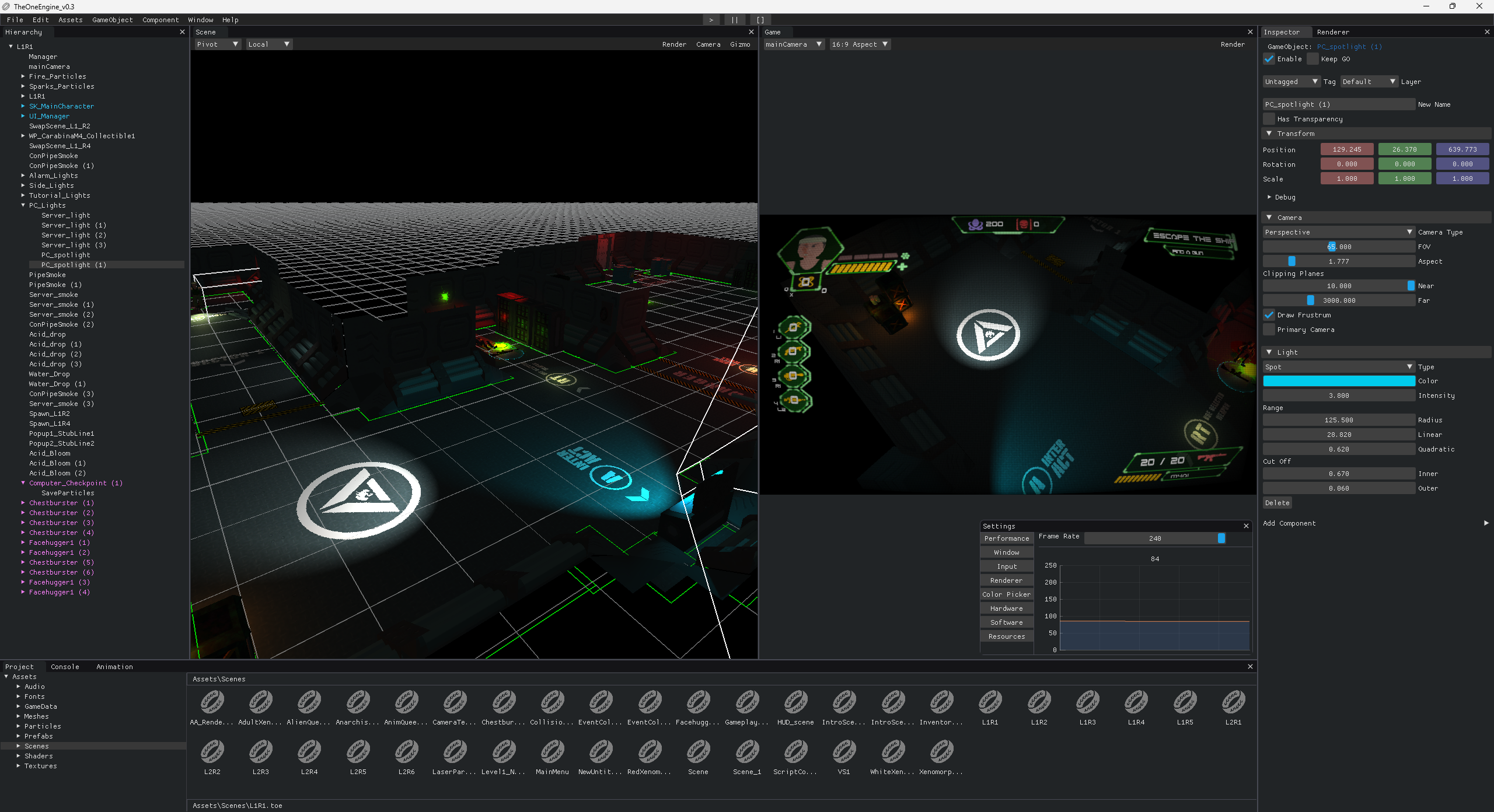
Task: Switch to the Animation tab
Action: [x=114, y=667]
